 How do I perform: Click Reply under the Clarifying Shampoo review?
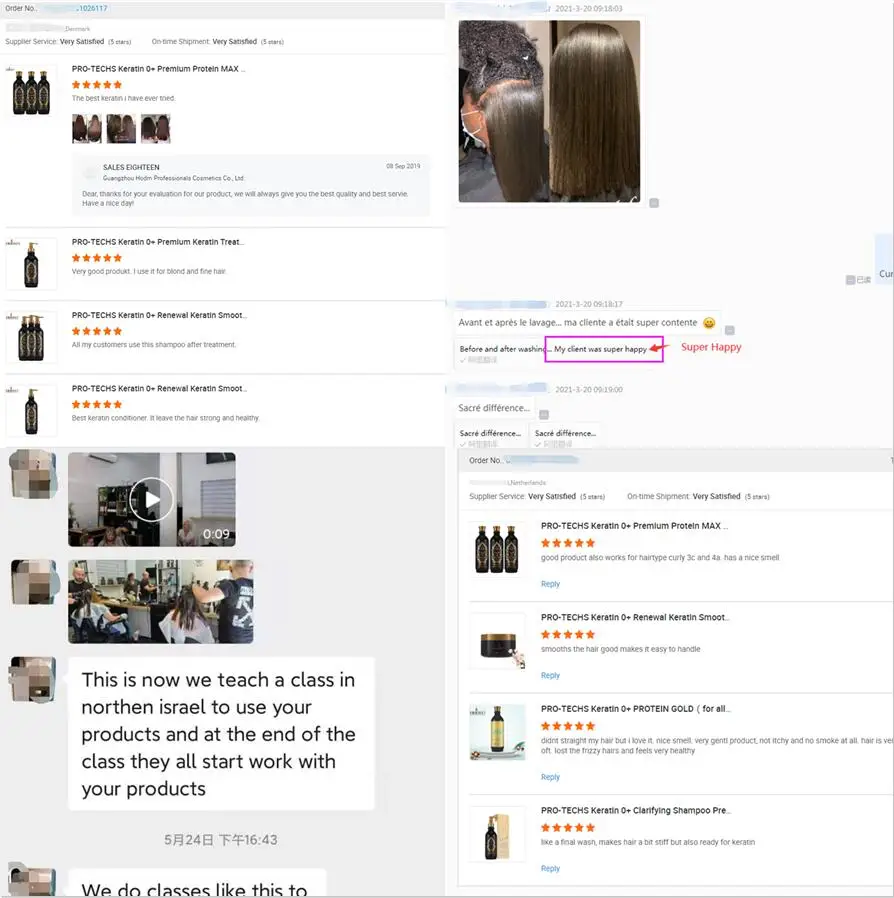(550, 868)
